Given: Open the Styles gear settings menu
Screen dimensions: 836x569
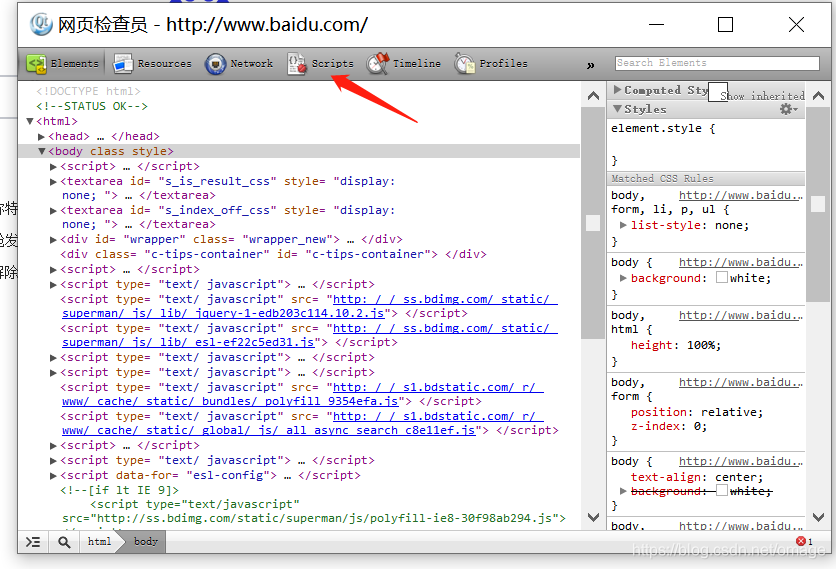Looking at the screenshot, I should click(789, 109).
